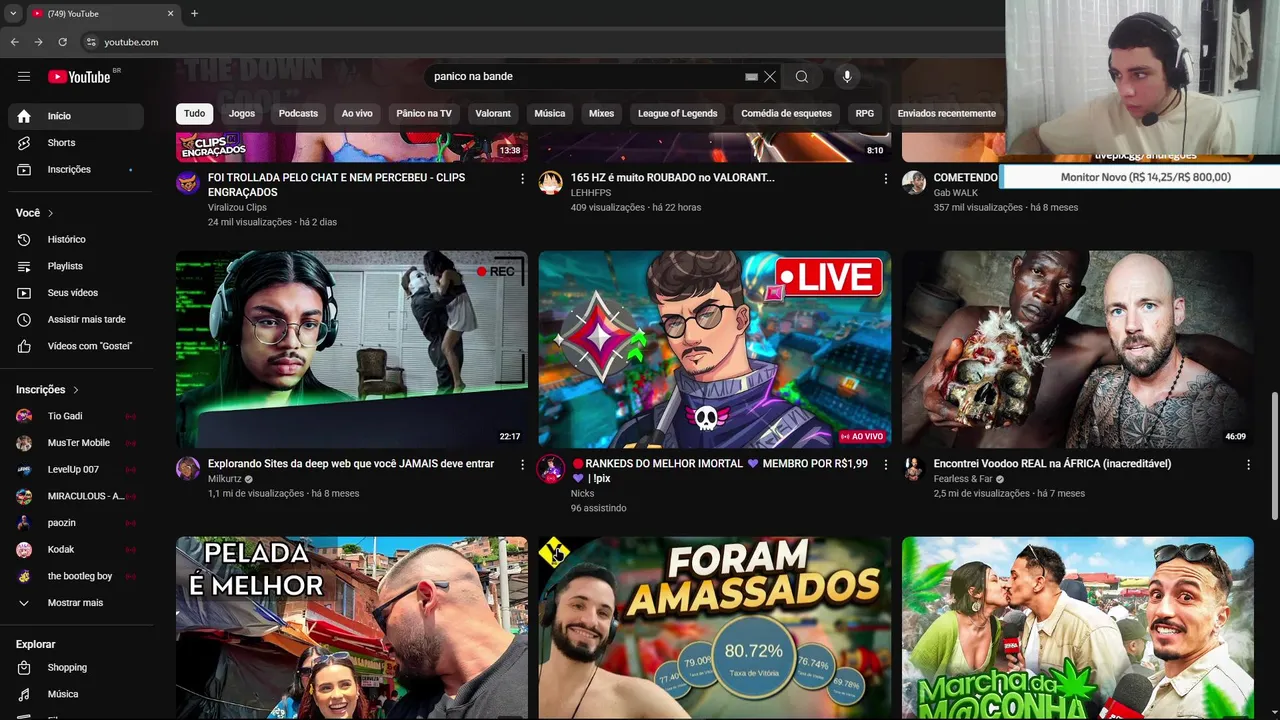Screen dimensions: 1280x720
Task: Select the Ao vivo filter chip
Action: tap(357, 114)
